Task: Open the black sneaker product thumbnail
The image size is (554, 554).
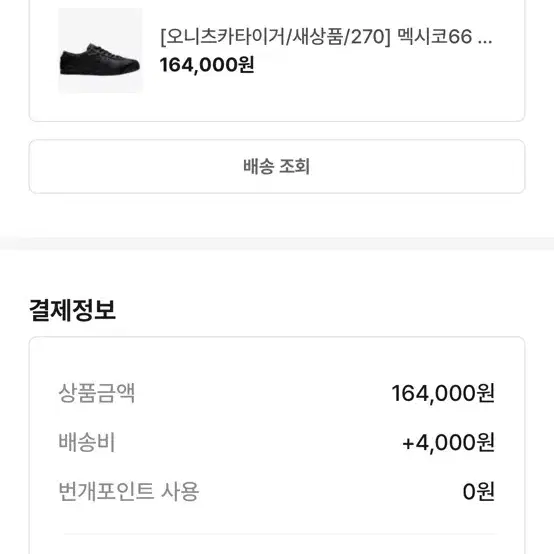Action: click(x=100, y=51)
